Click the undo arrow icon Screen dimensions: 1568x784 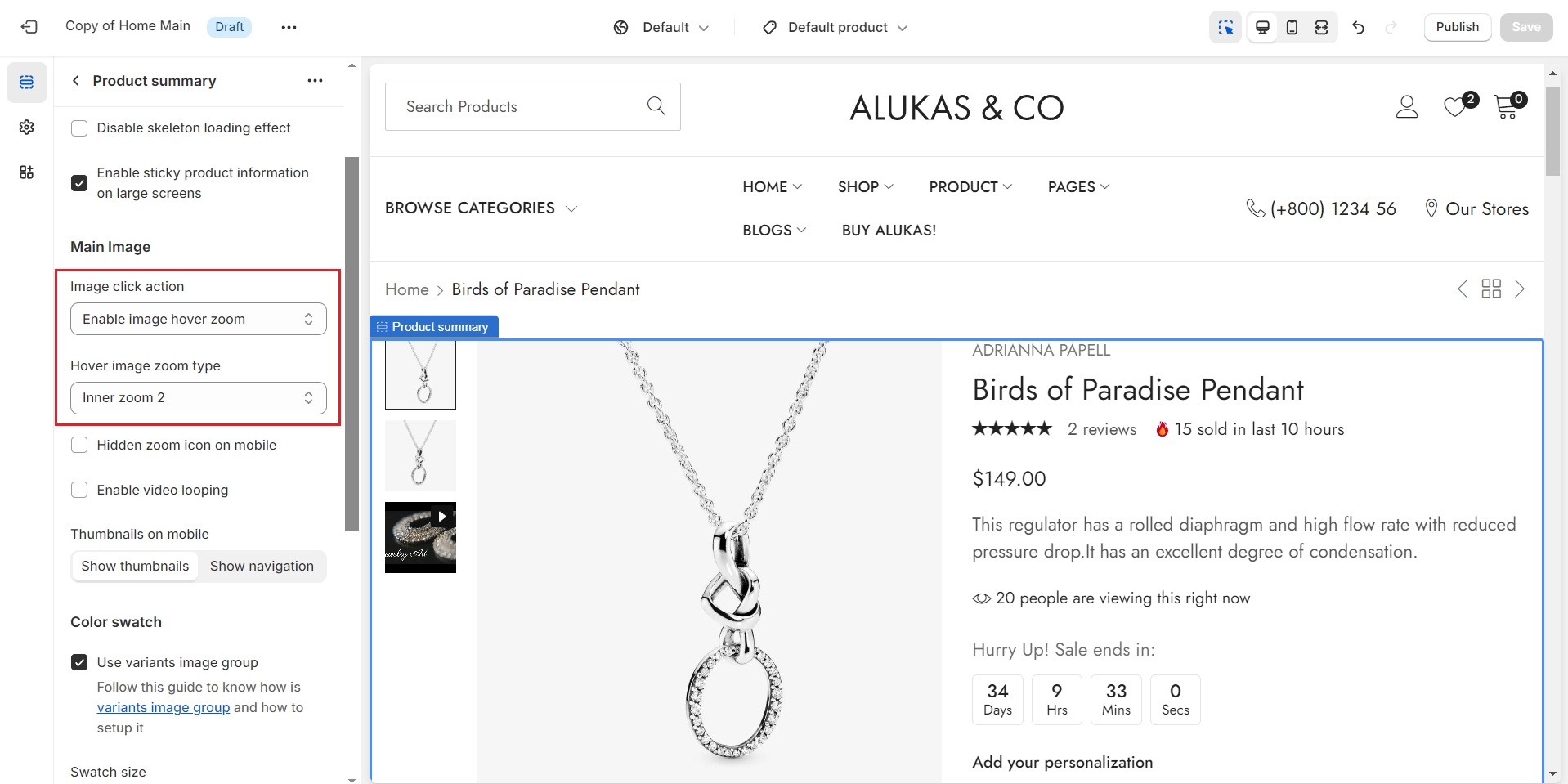click(x=1358, y=27)
